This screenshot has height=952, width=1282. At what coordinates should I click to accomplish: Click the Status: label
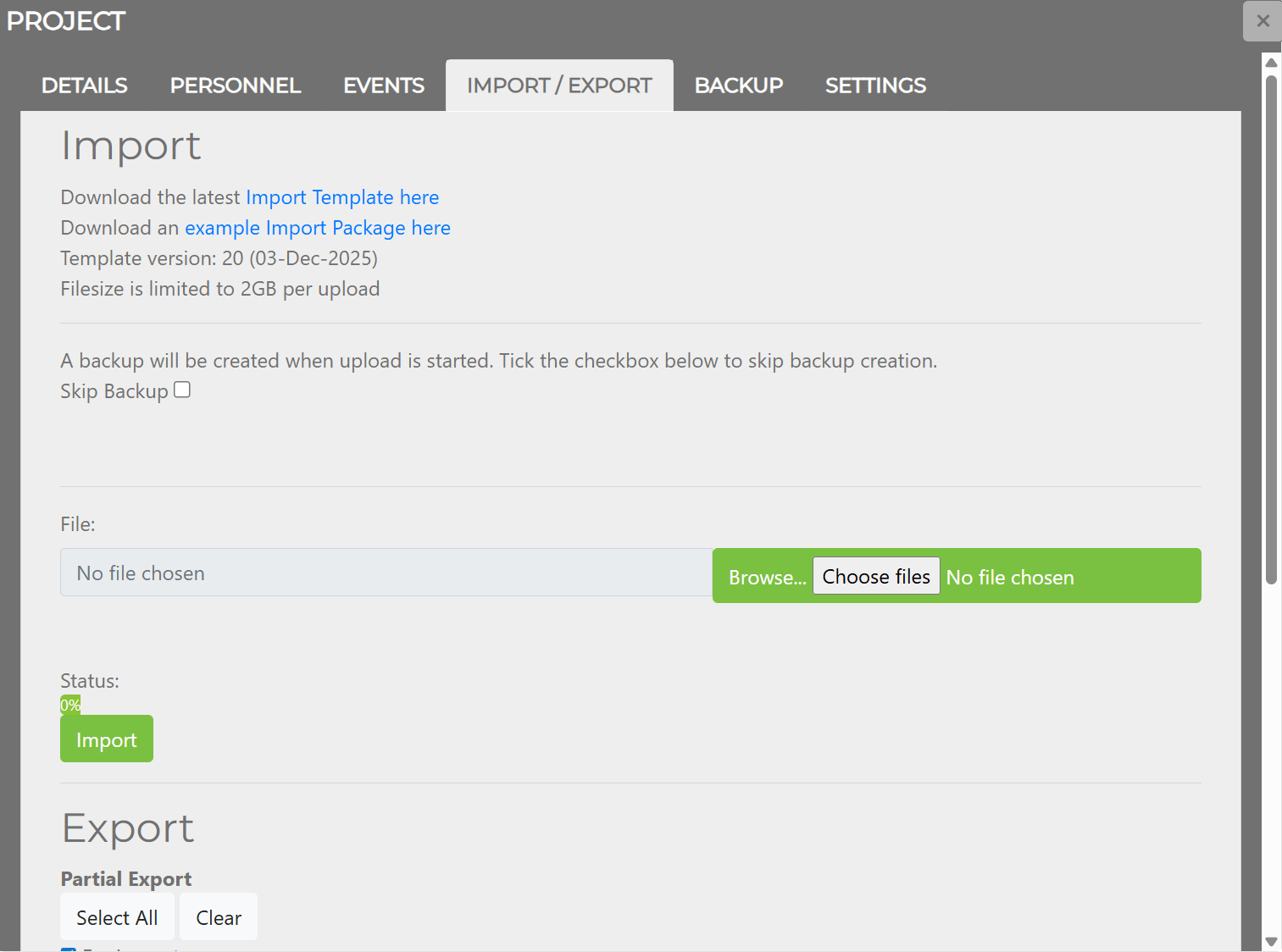coord(90,681)
